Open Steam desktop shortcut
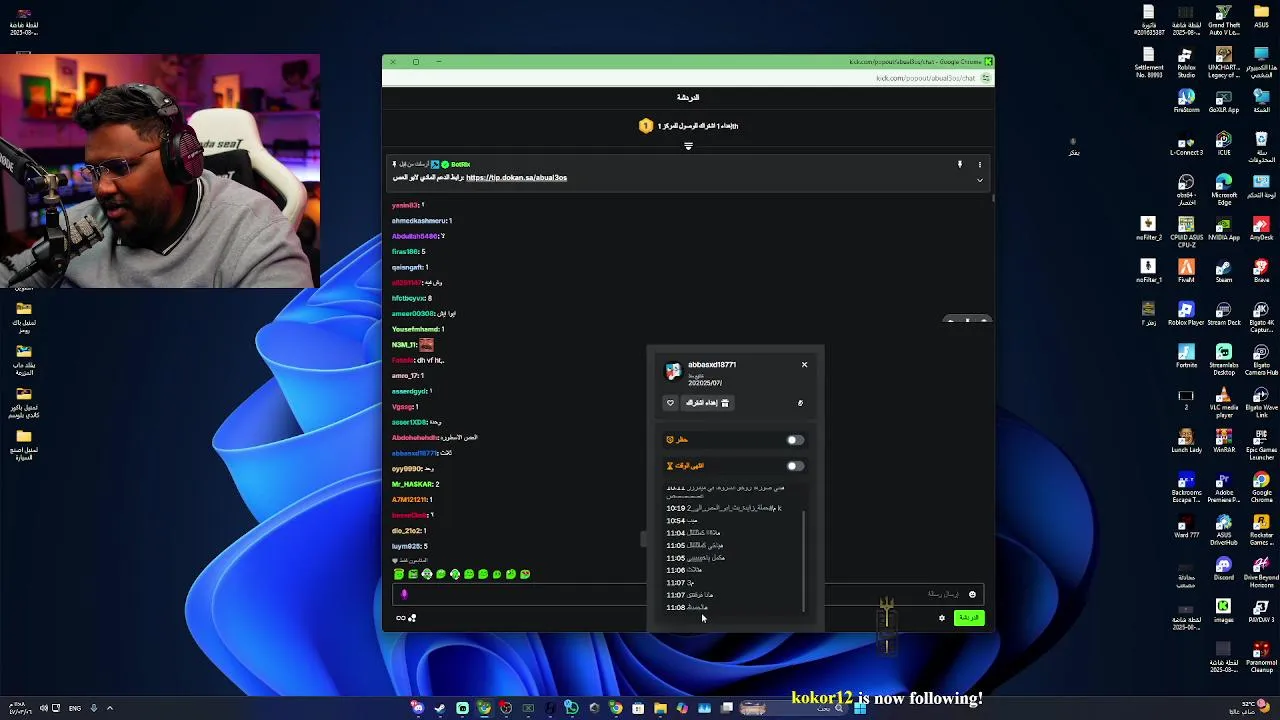This screenshot has height=720, width=1280. coord(1224,272)
